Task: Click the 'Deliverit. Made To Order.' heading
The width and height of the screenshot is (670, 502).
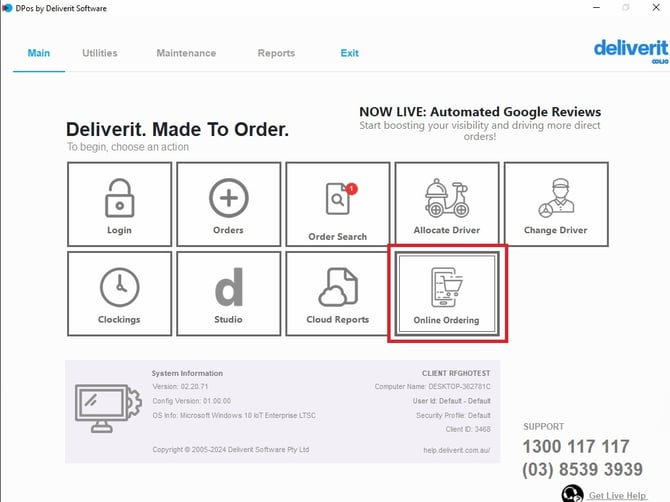Action: (177, 129)
